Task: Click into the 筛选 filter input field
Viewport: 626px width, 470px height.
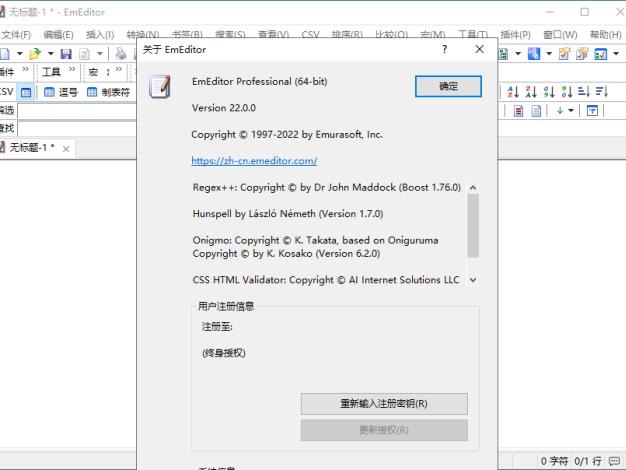Action: (77, 111)
